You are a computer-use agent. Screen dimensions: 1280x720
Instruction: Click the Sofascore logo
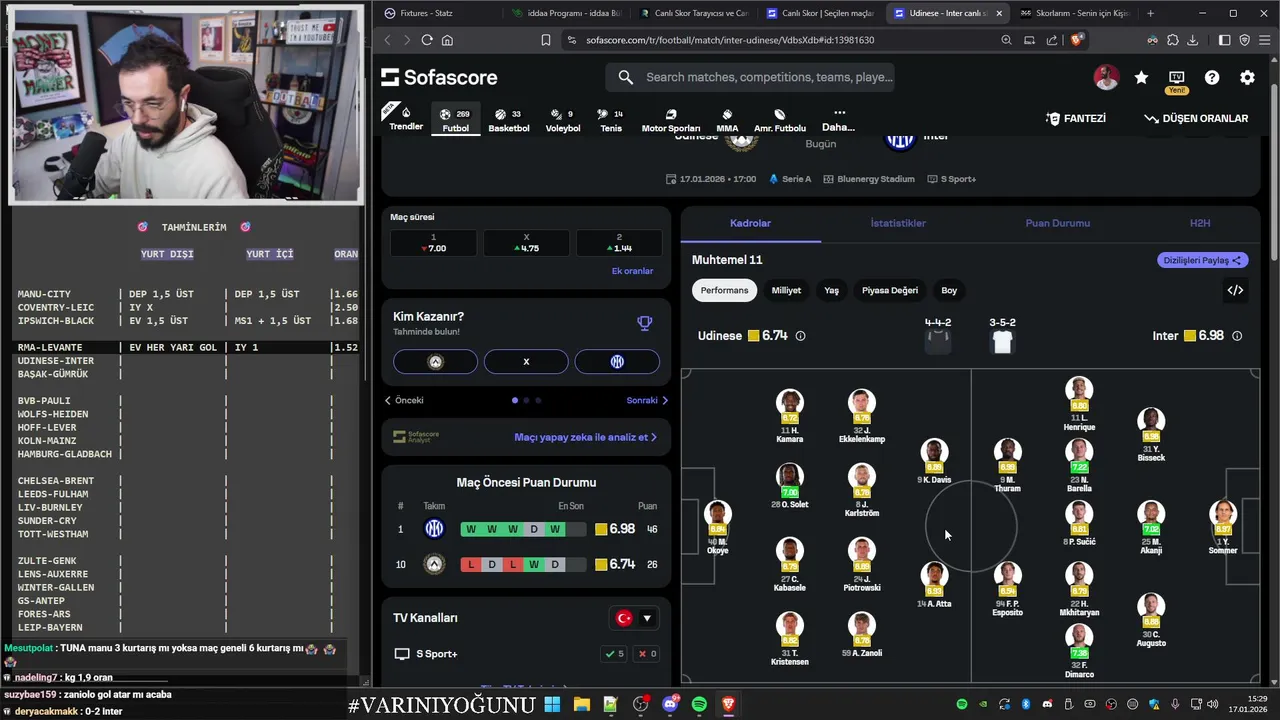coord(438,77)
